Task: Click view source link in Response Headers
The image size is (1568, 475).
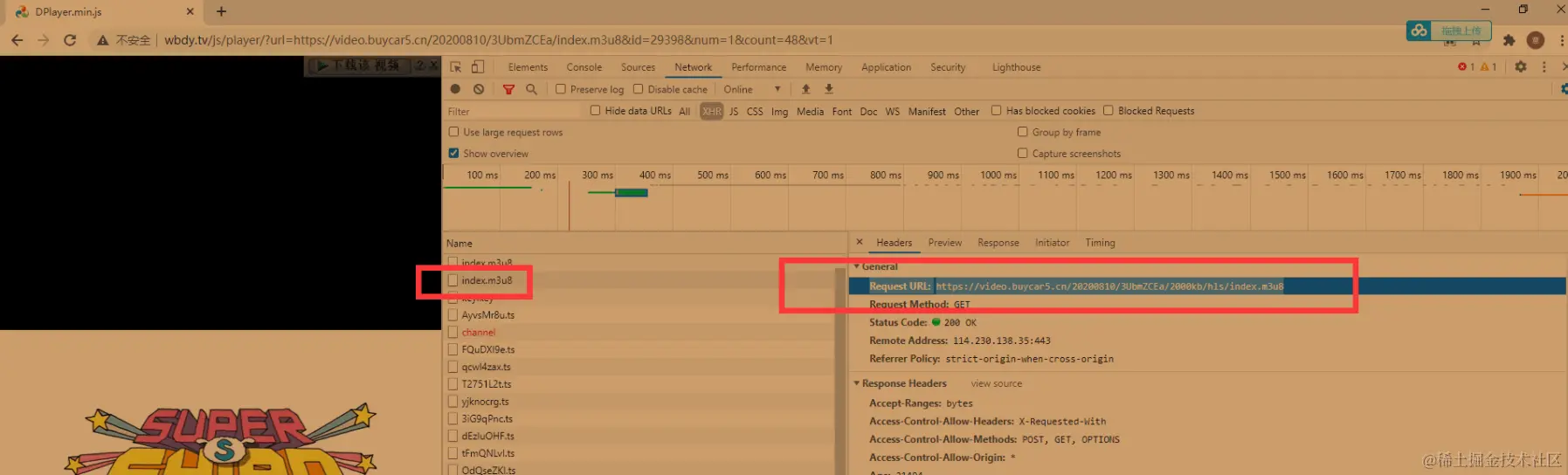Action: pyautogui.click(x=996, y=383)
